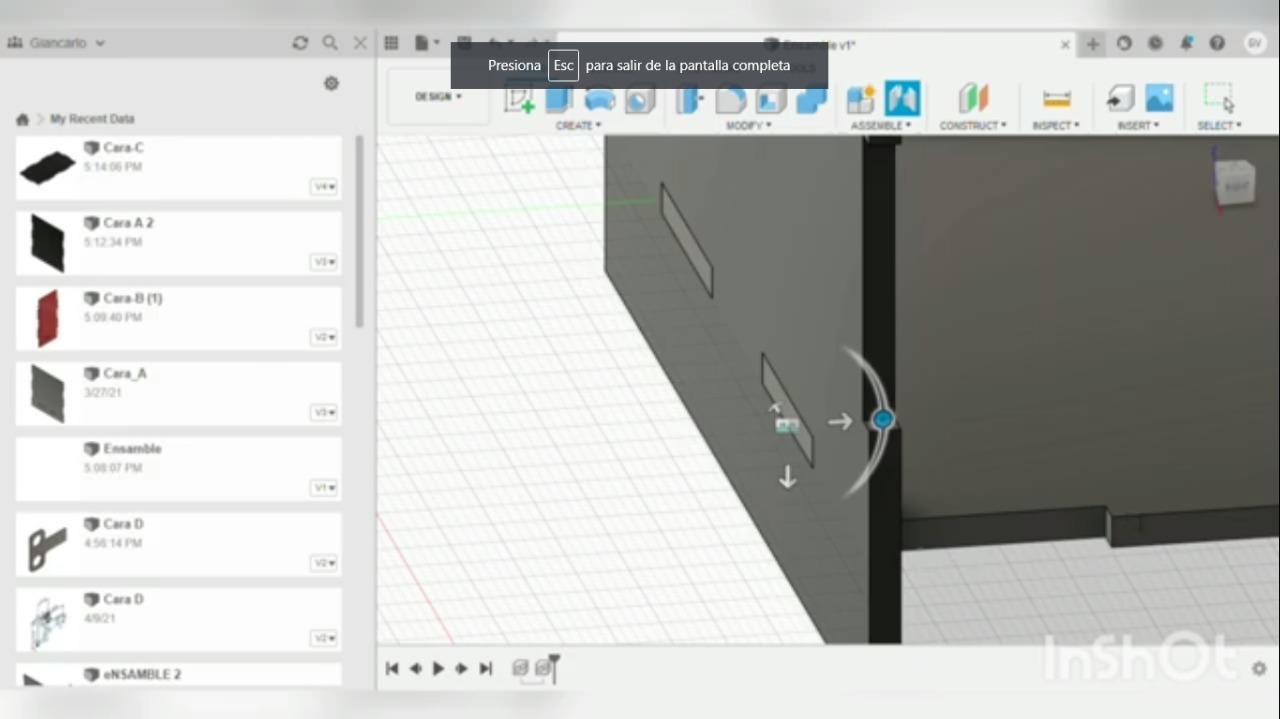The height and width of the screenshot is (719, 1280).
Task: Open Cara A 2 version dropdown
Action: 324,262
